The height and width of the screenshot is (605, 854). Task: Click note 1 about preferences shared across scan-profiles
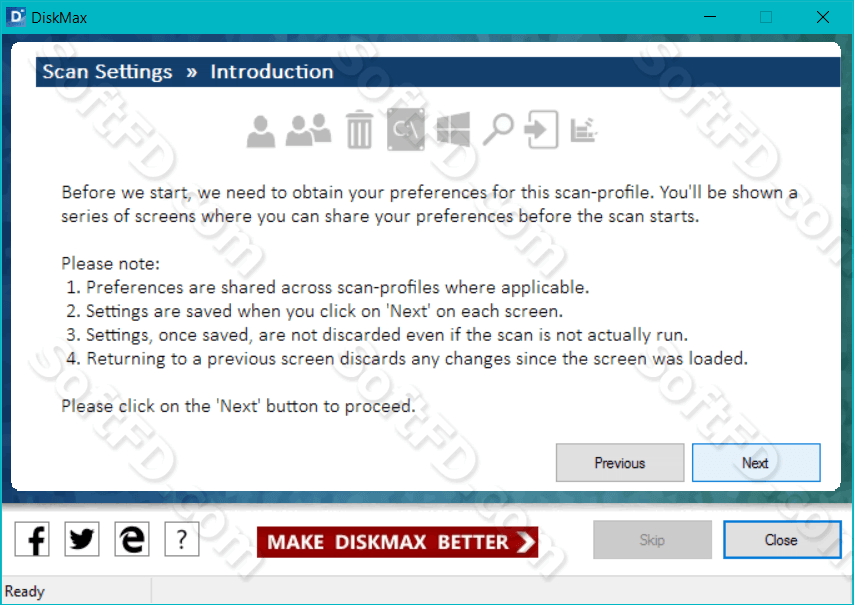327,288
